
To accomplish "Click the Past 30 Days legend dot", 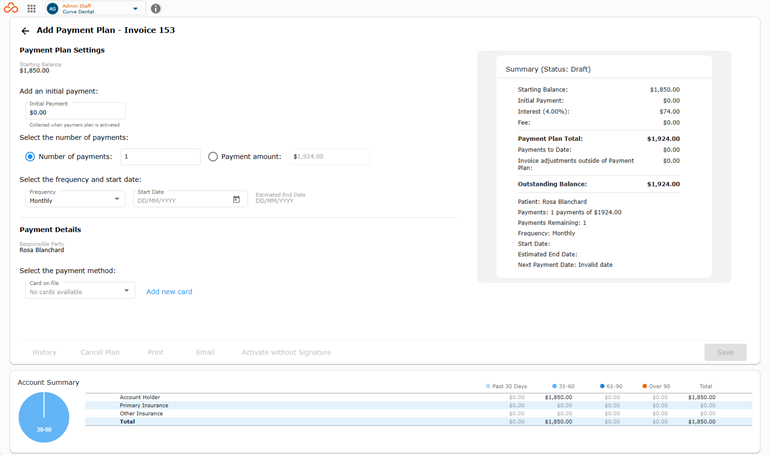I will pyautogui.click(x=488, y=386).
